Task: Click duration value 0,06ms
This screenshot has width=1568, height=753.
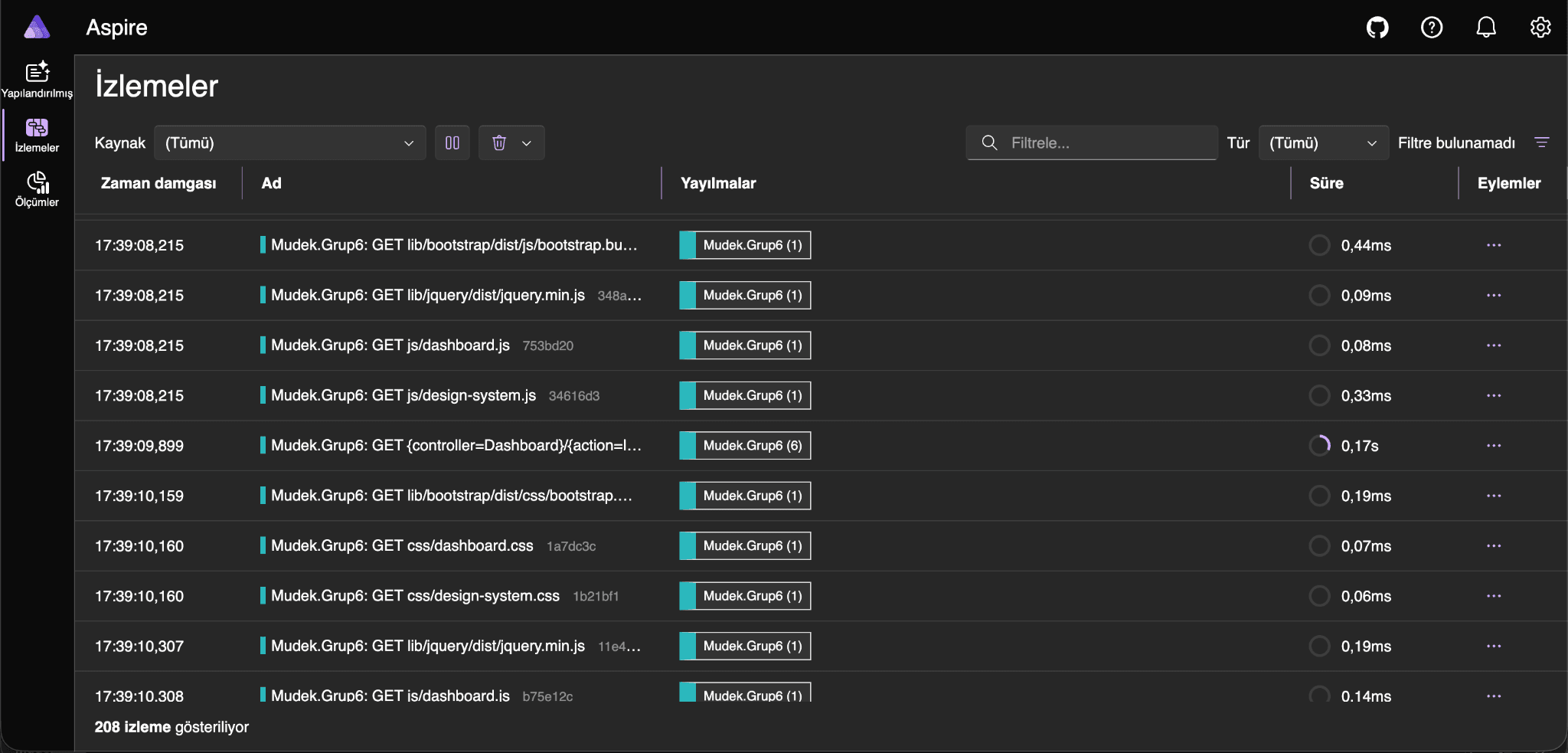Action: click(1366, 596)
